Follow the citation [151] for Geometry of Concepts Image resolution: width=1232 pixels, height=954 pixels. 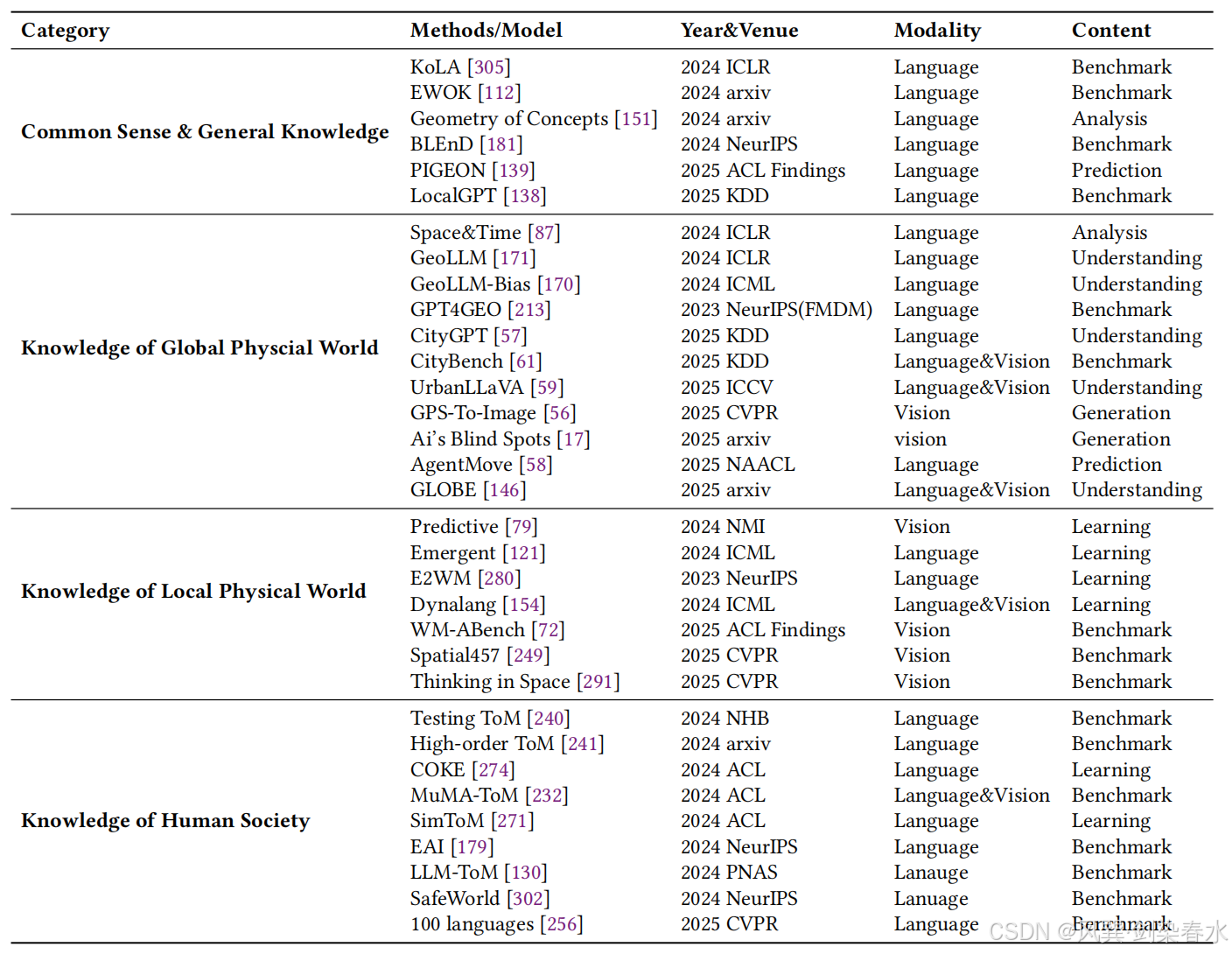636,119
